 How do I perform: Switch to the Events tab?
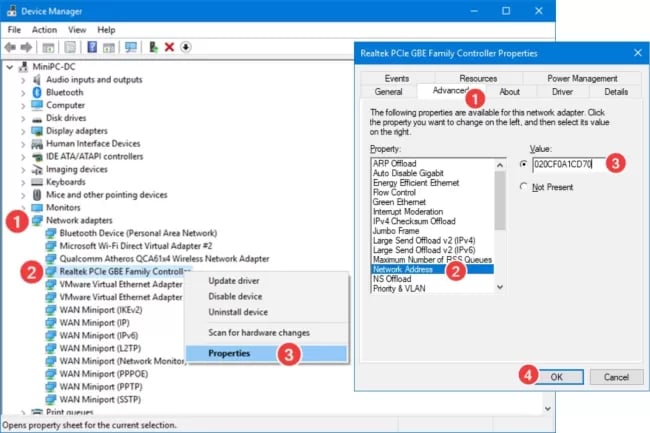coord(397,78)
